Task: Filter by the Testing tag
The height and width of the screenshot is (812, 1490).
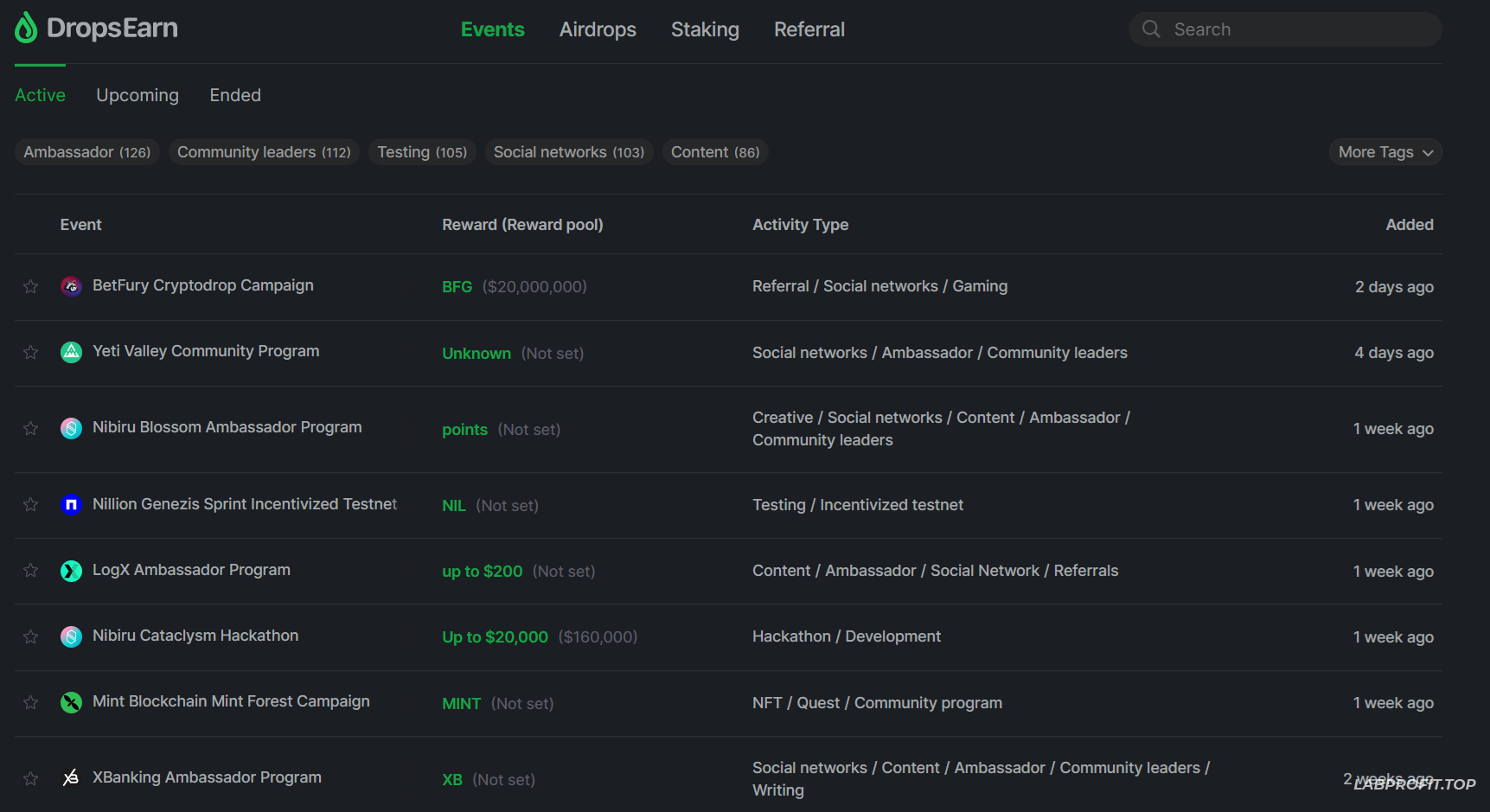Action: point(422,152)
